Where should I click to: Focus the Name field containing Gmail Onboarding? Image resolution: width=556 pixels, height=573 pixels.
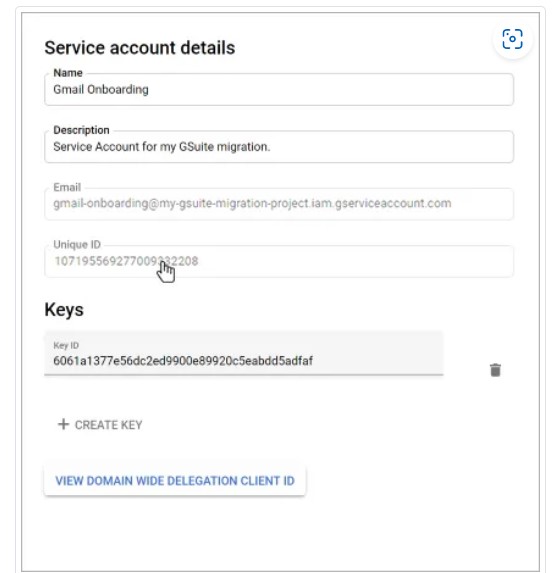tap(279, 90)
